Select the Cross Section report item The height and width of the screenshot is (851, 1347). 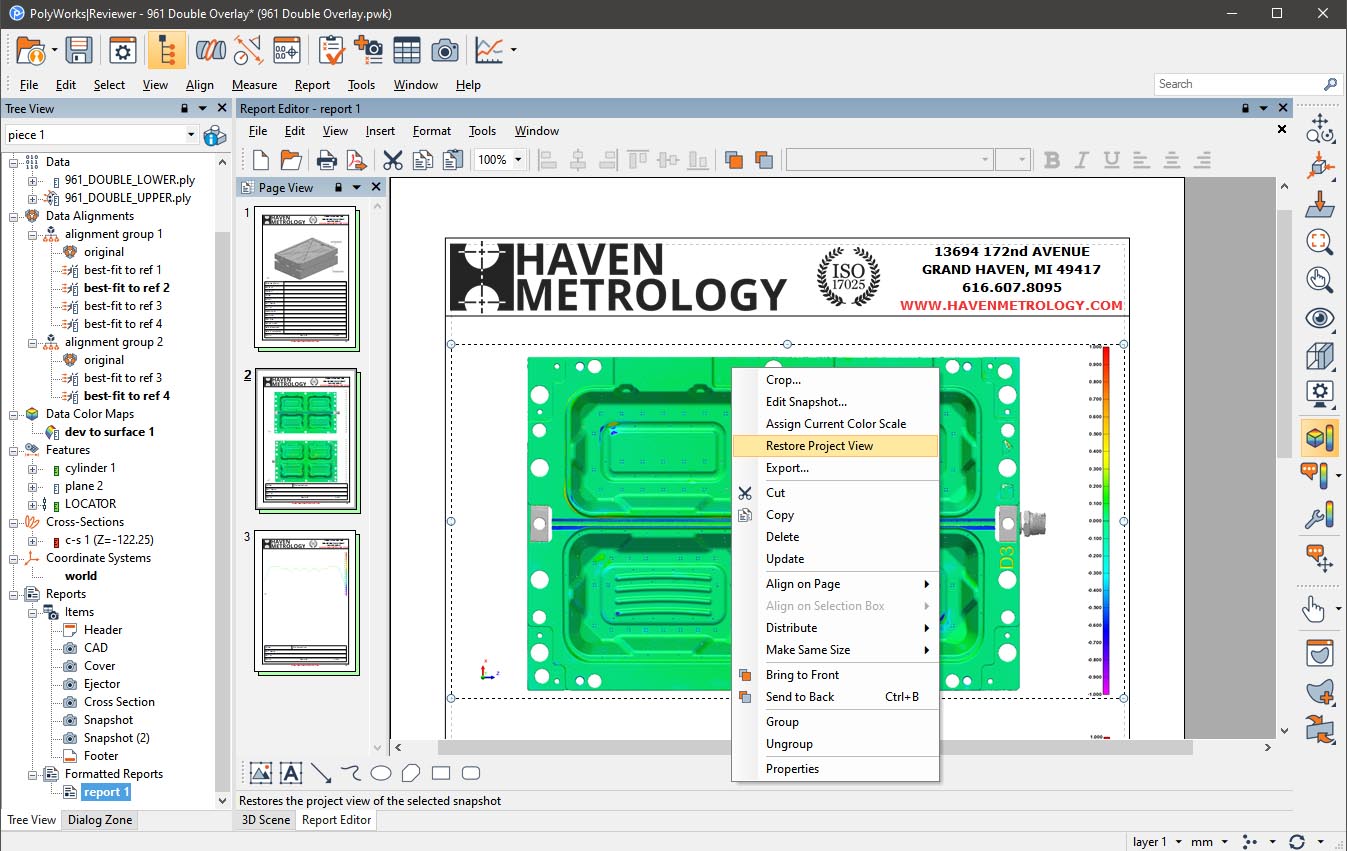pos(119,702)
